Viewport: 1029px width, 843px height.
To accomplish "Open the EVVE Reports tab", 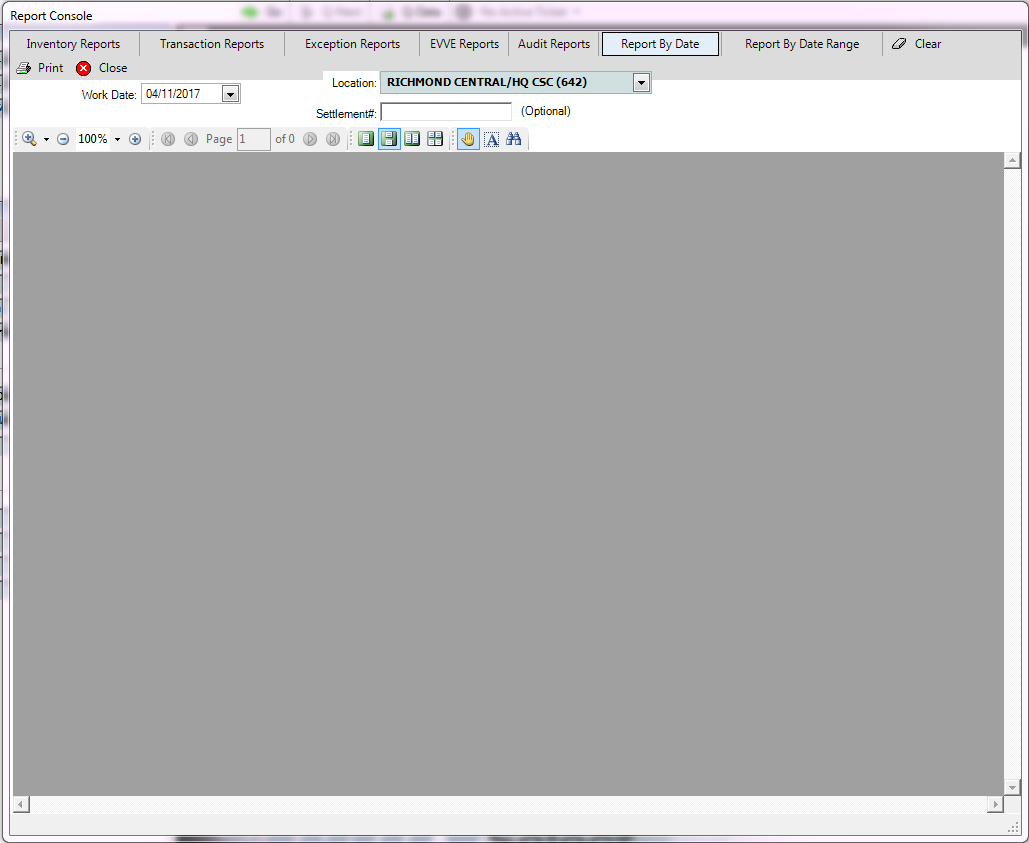I will [464, 43].
